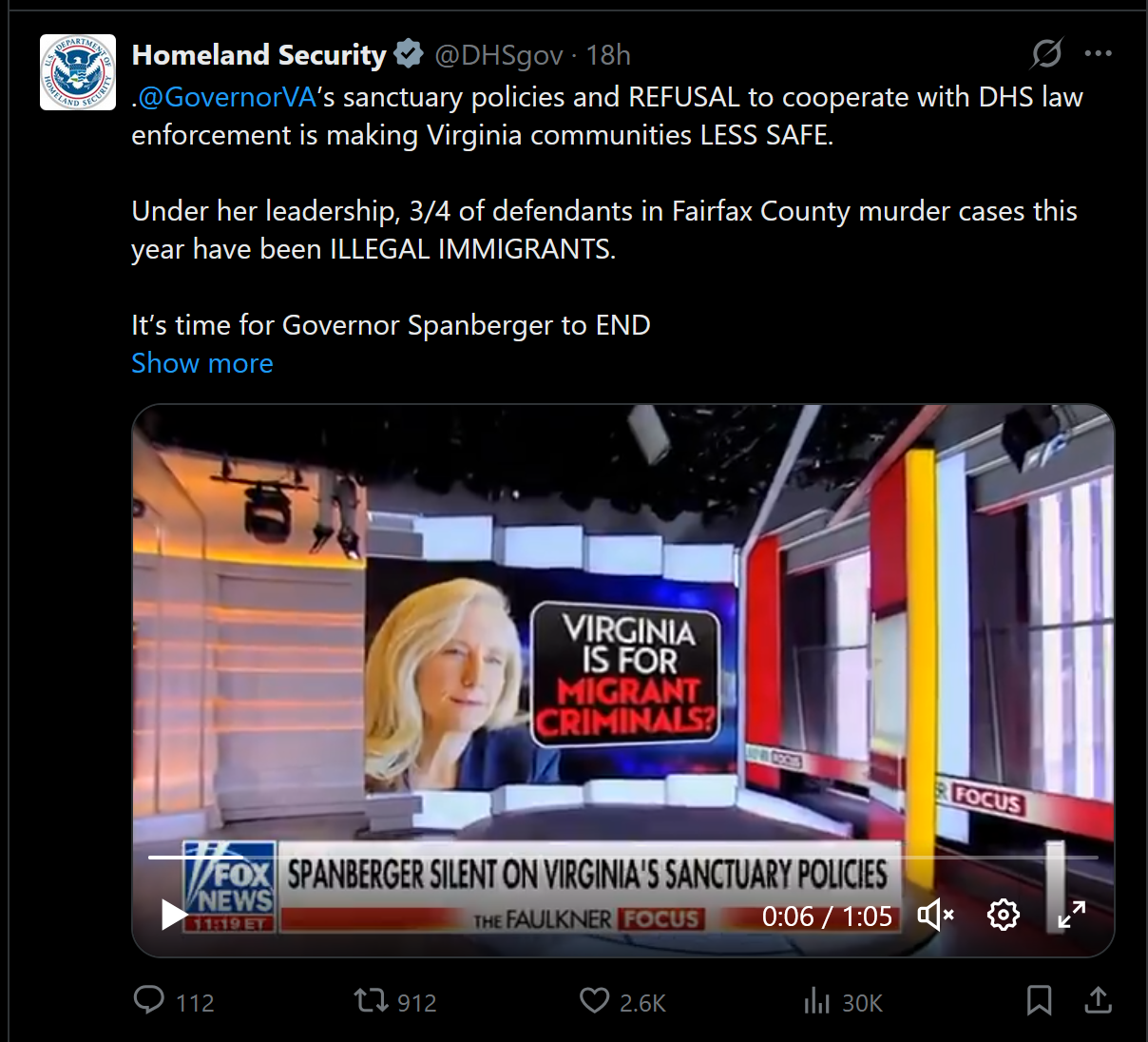This screenshot has height=1042, width=1148.
Task: Open the three-dot more options menu
Action: pyautogui.click(x=1098, y=54)
